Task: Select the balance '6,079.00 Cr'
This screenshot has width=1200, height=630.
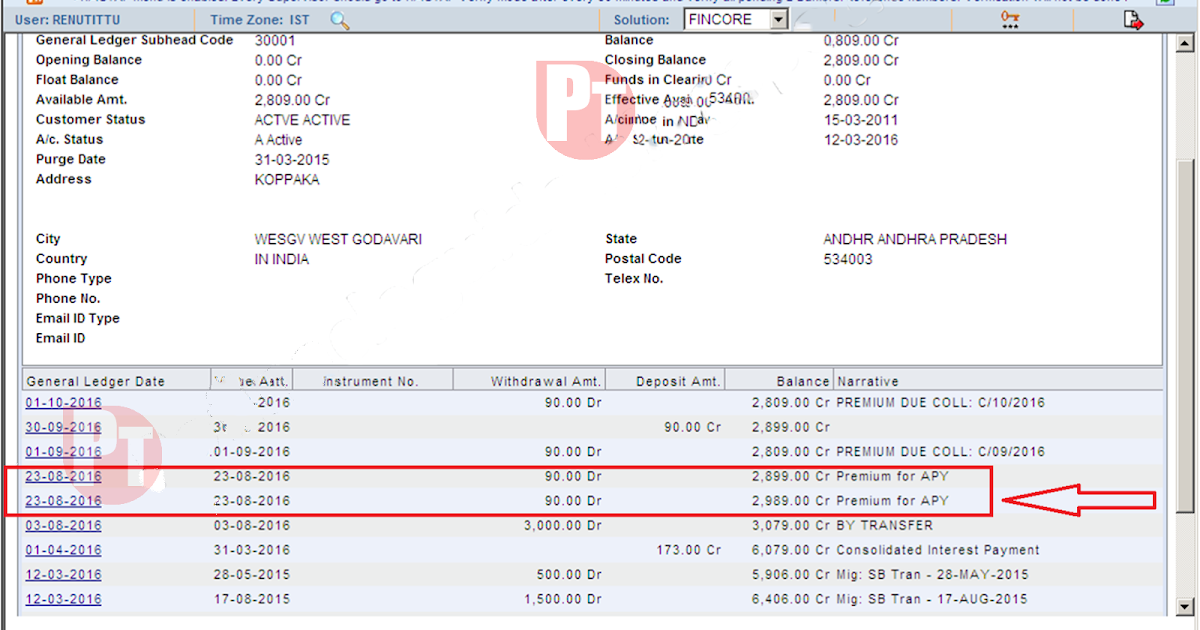Action: [x=791, y=550]
